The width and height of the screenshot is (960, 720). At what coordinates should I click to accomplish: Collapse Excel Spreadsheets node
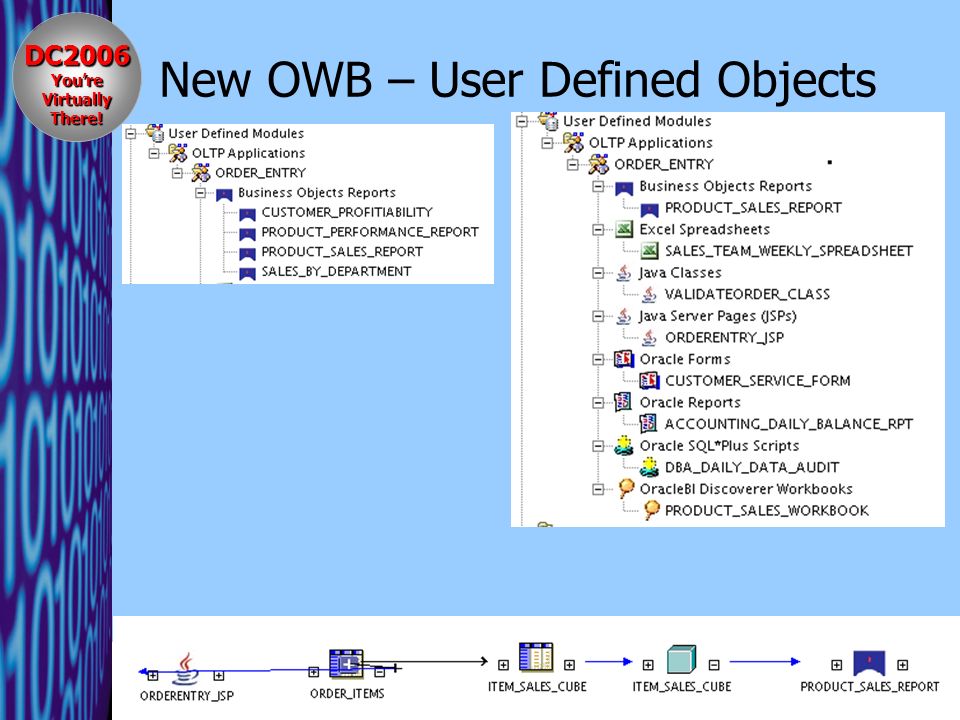598,230
